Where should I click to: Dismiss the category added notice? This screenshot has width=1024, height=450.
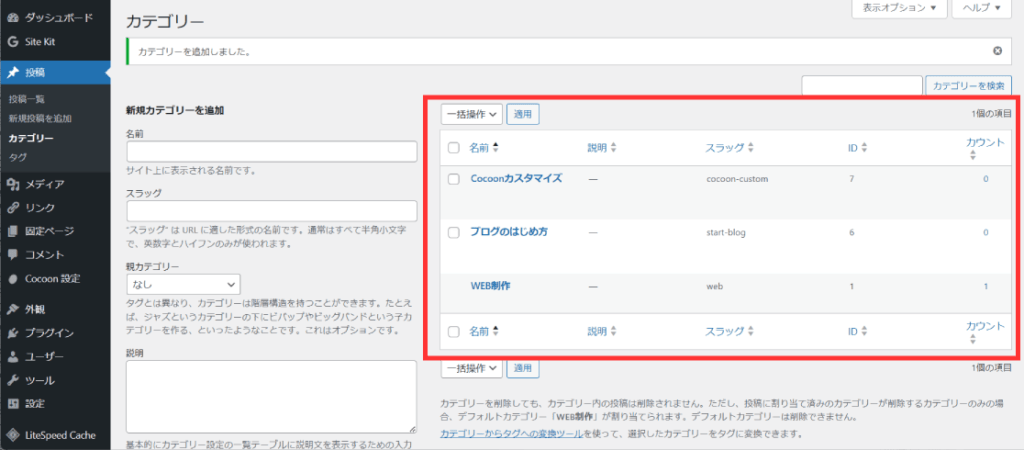point(997,51)
